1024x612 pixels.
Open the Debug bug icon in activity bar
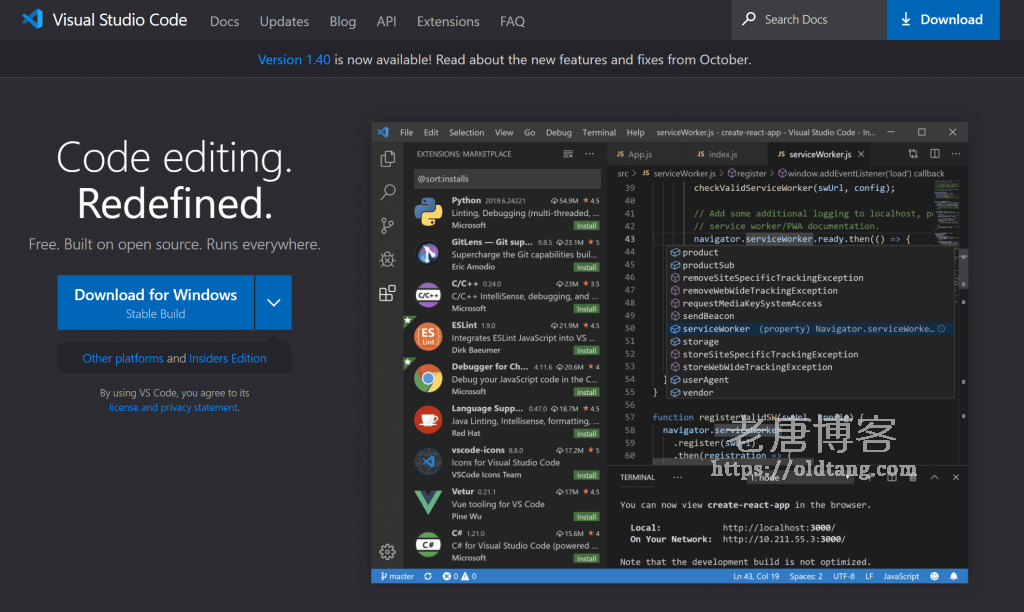point(387,260)
